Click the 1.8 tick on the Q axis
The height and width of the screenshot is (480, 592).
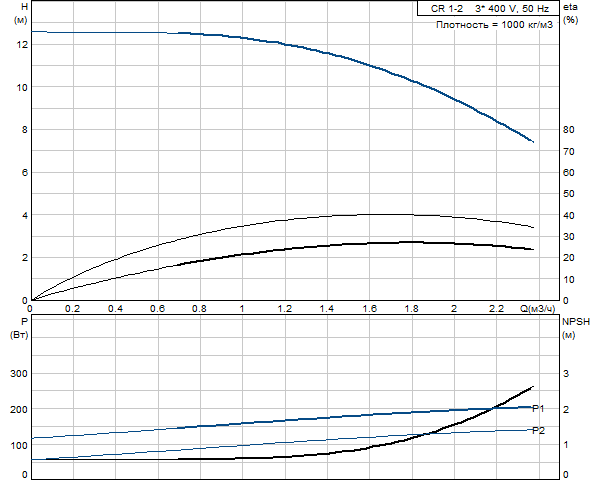[412, 309]
